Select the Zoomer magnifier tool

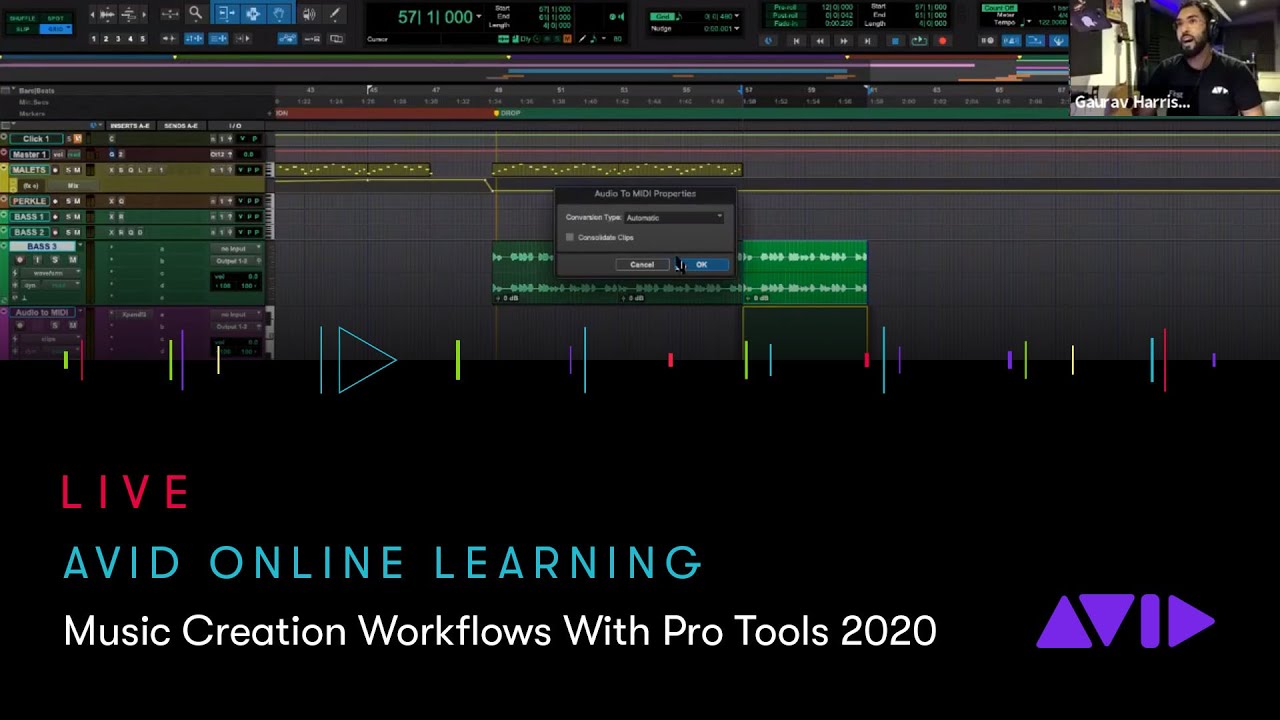point(195,14)
